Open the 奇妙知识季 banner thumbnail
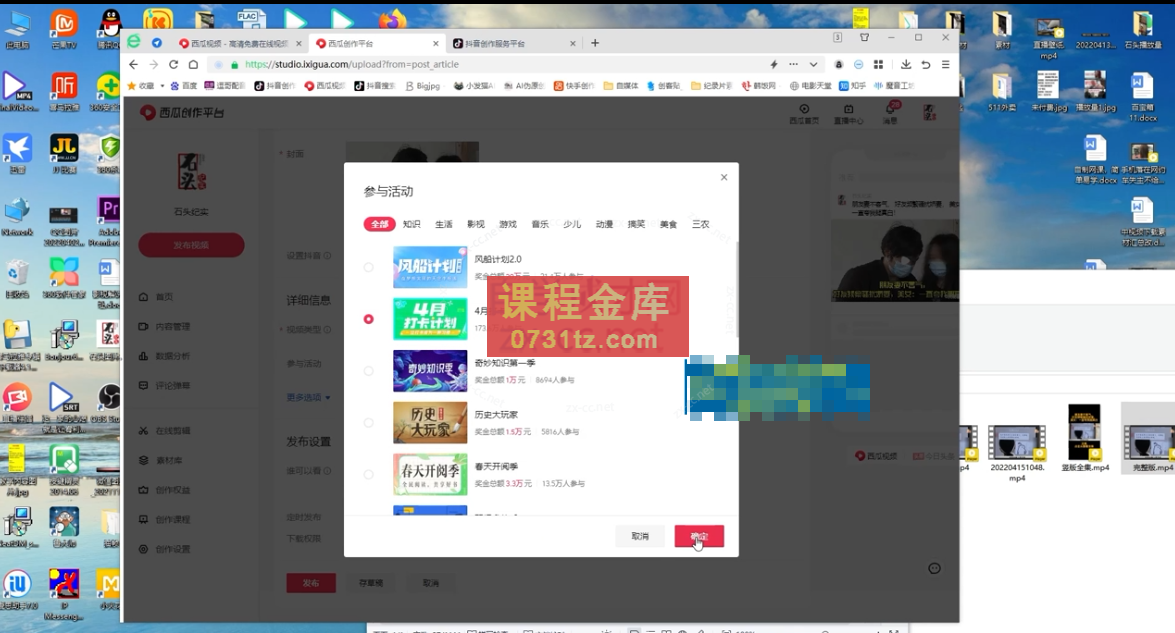Viewport: 1175px width, 633px height. click(430, 371)
